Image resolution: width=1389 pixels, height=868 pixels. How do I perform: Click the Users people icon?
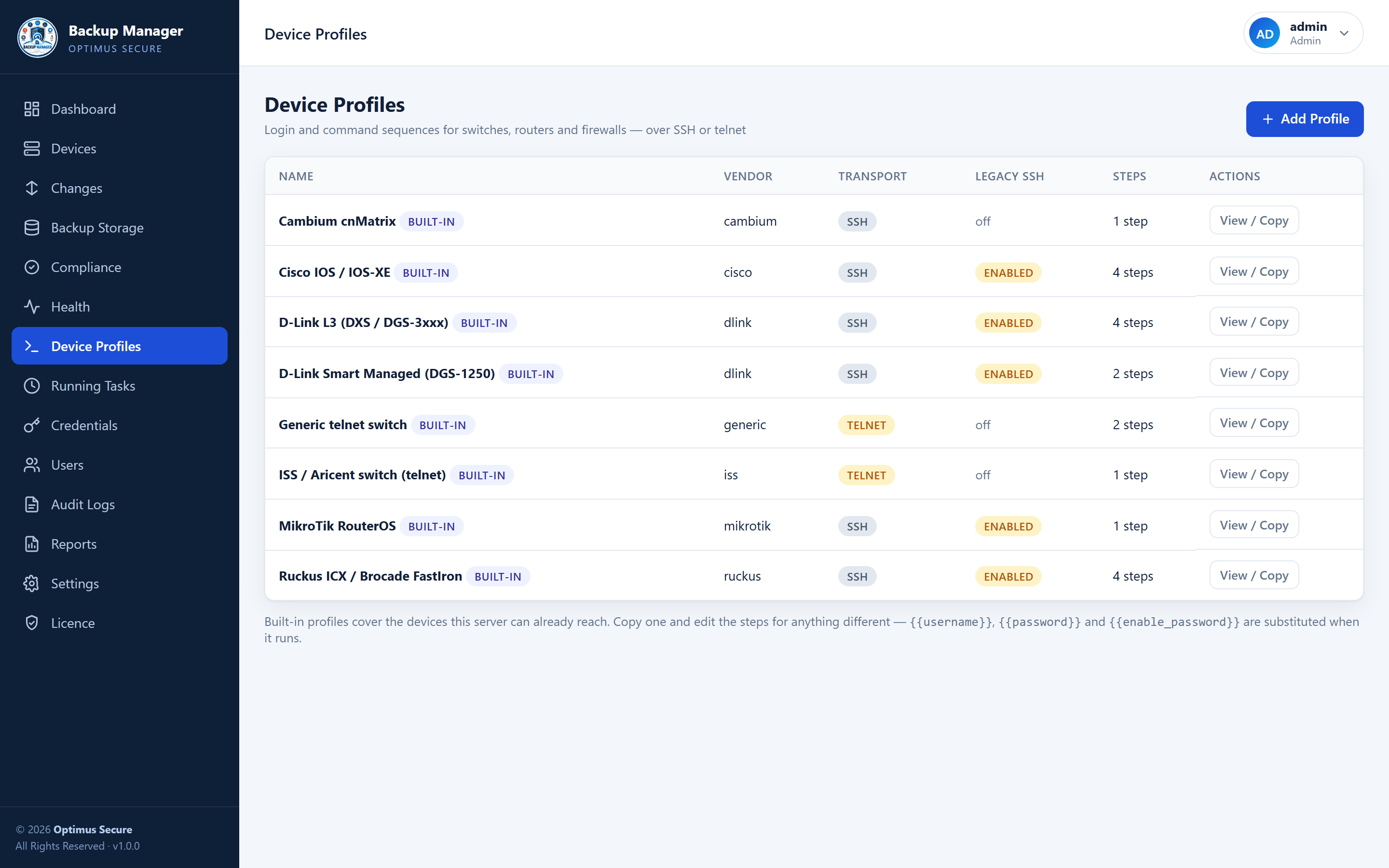(31, 465)
